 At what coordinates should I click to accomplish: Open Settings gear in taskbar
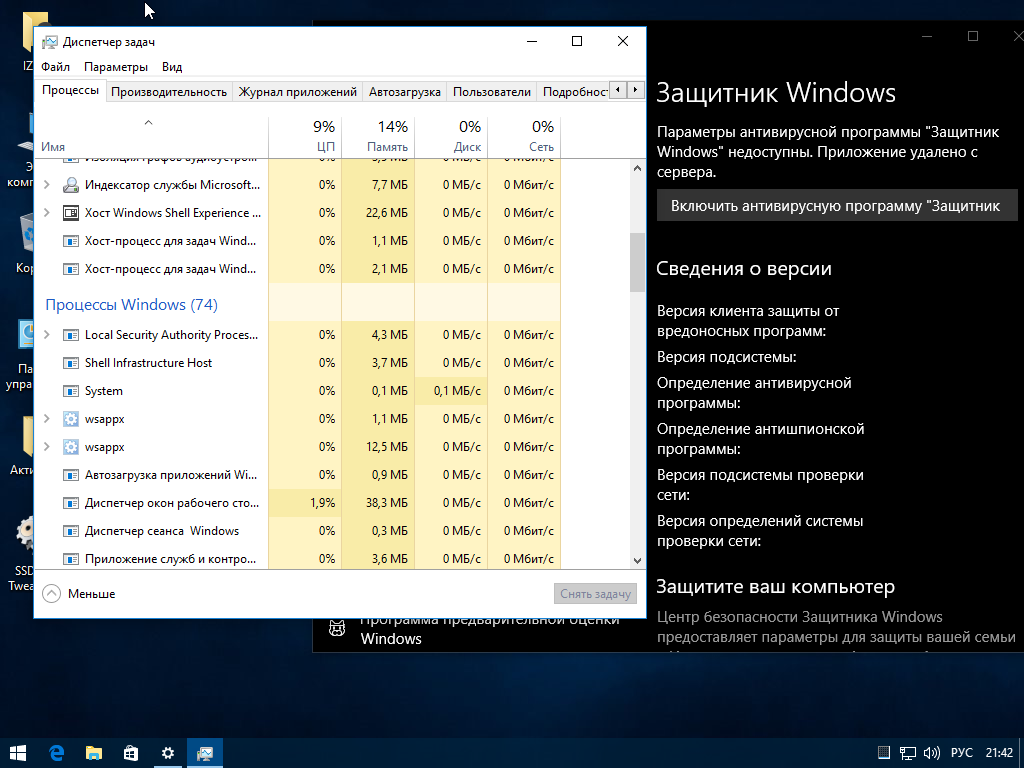pos(168,753)
